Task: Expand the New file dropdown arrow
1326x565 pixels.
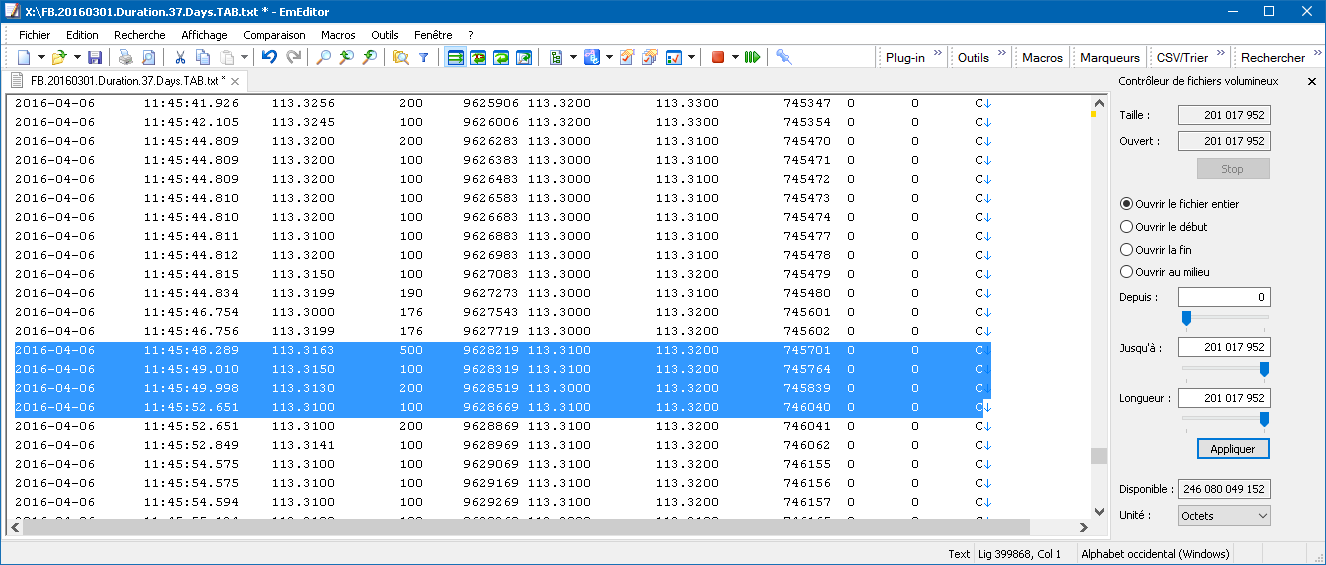Action: (x=40, y=58)
